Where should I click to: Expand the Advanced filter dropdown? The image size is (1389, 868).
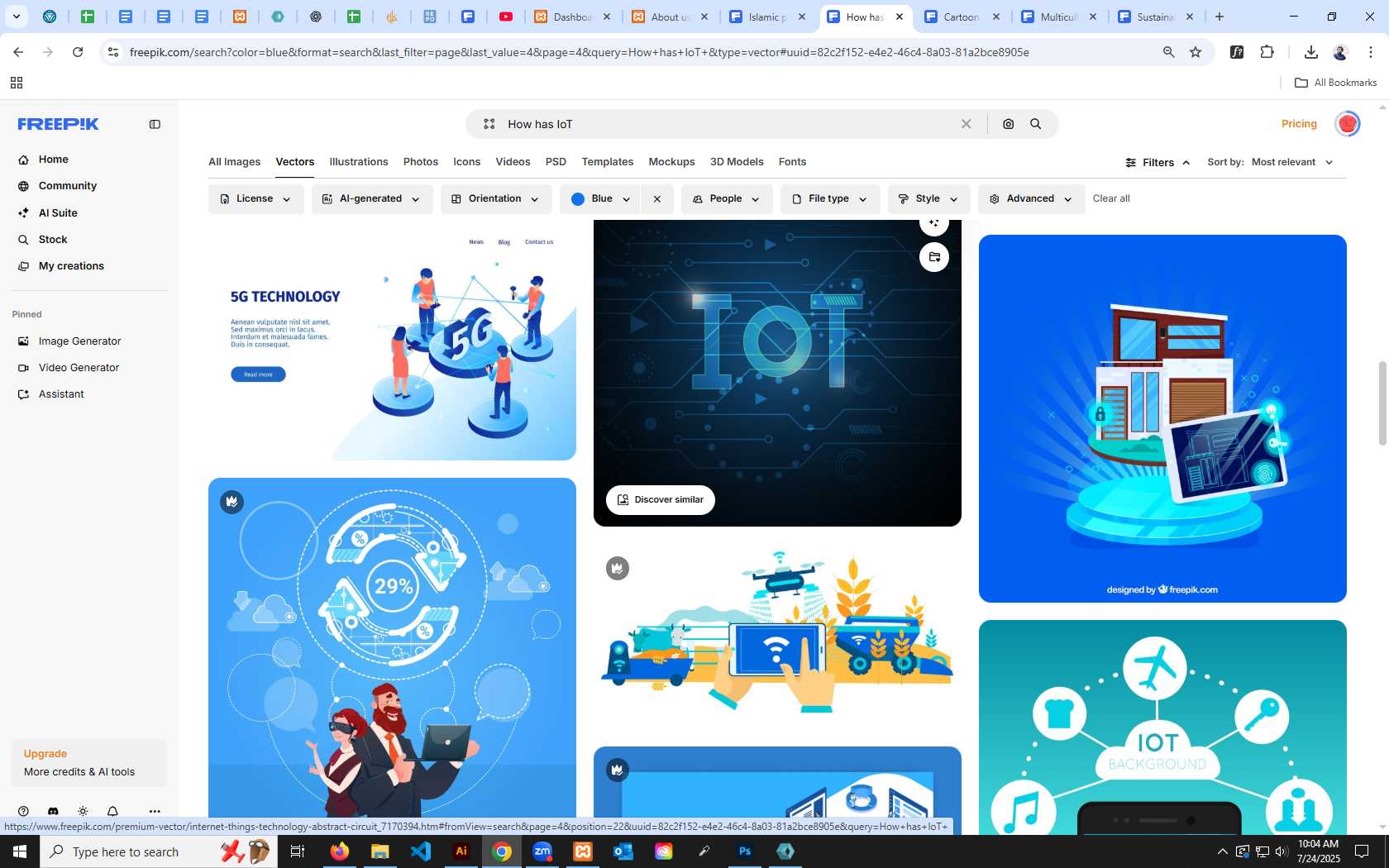[x=1031, y=199]
